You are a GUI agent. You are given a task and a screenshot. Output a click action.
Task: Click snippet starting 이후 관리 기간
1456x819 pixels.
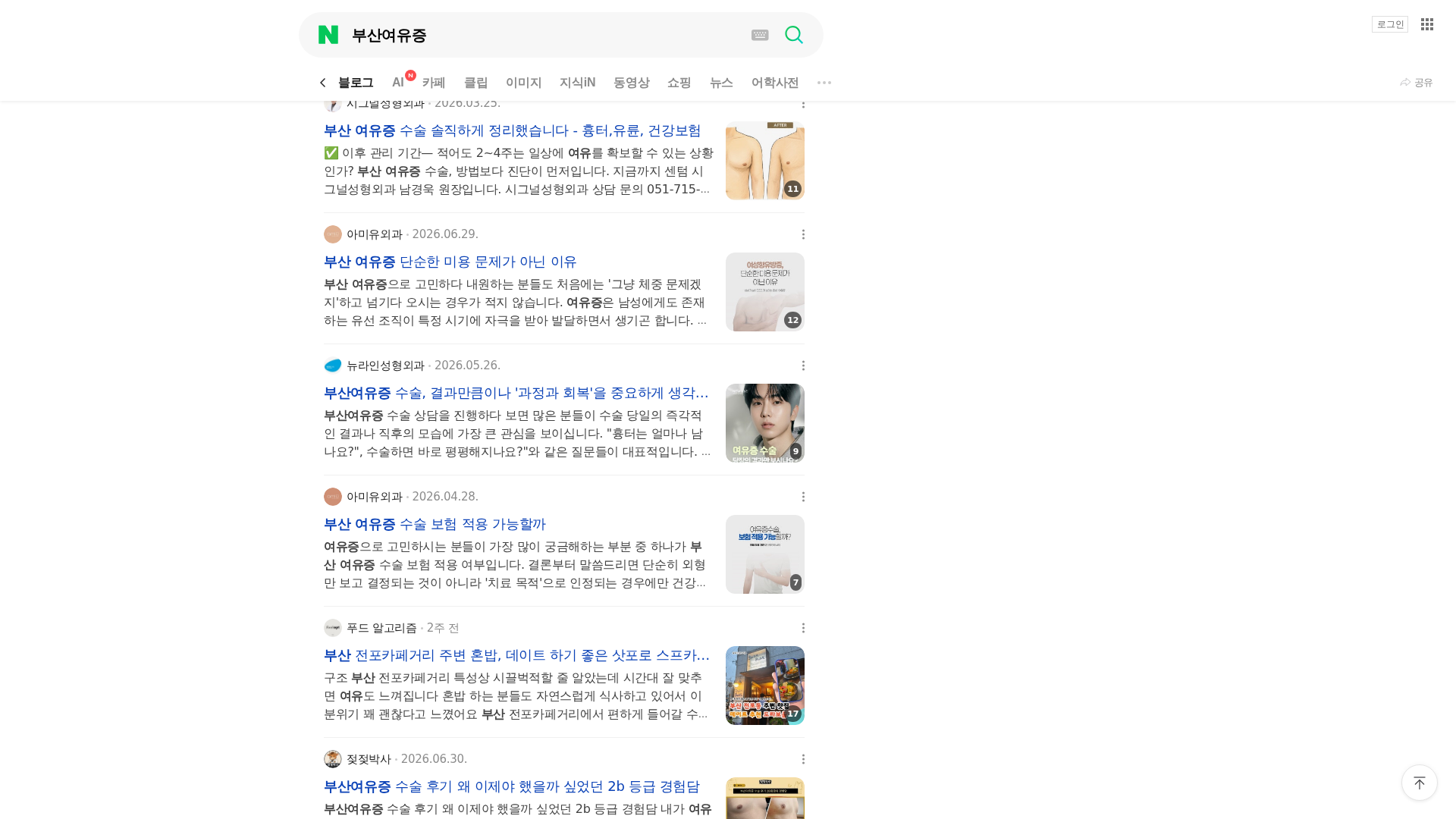pos(519,171)
